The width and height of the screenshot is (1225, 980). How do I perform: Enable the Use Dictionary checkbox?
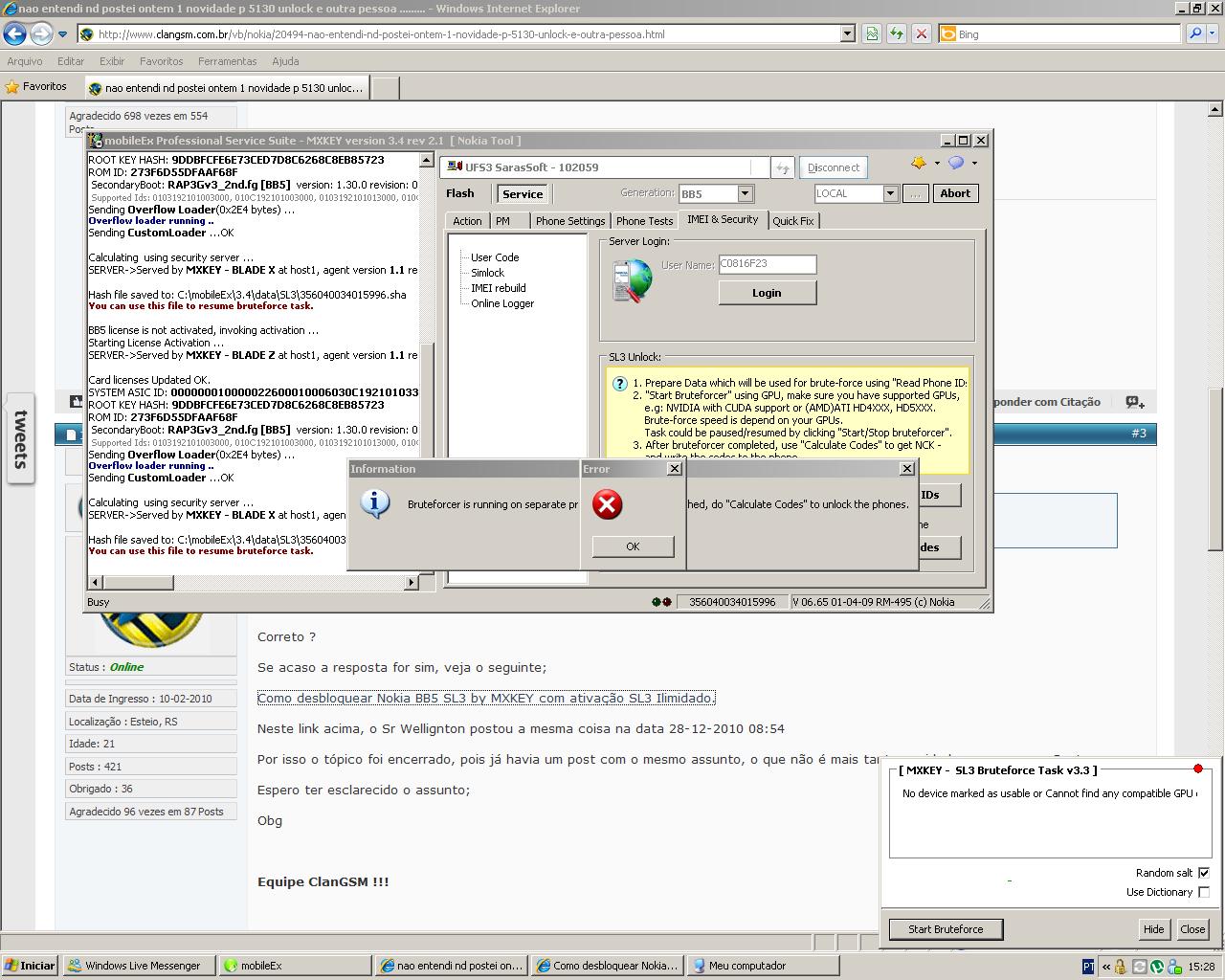(1204, 892)
